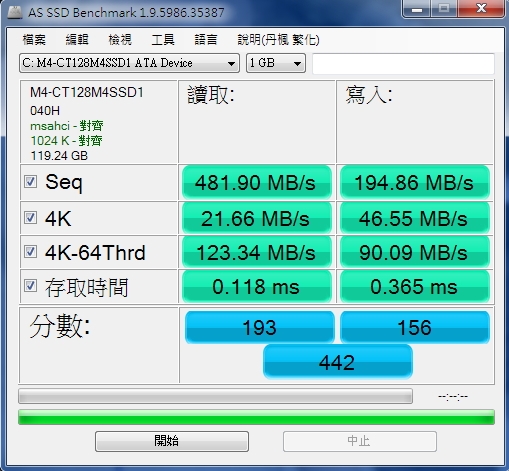The width and height of the screenshot is (509, 471).
Task: Toggle the 4K test checkbox
Action: 30,218
